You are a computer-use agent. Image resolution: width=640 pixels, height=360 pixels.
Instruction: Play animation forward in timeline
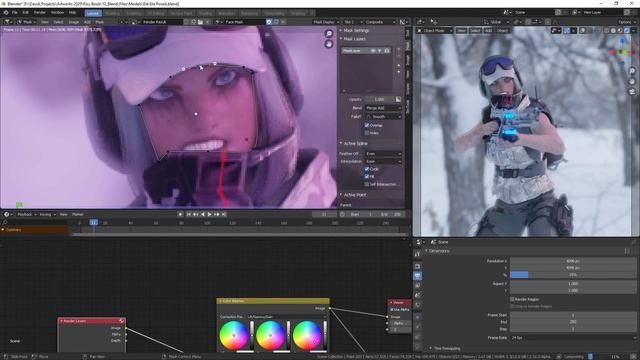point(210,214)
